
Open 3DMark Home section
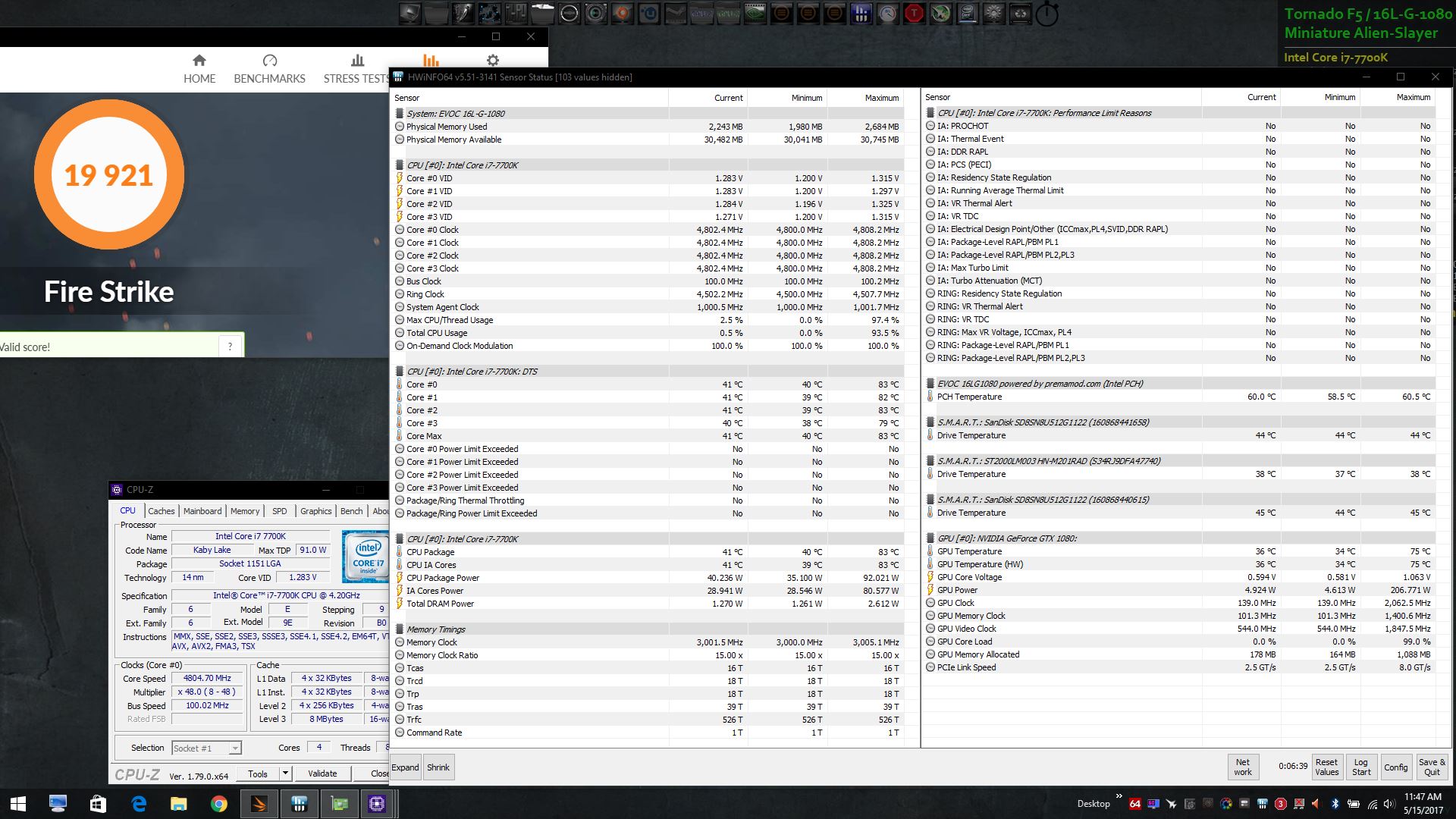[x=199, y=68]
